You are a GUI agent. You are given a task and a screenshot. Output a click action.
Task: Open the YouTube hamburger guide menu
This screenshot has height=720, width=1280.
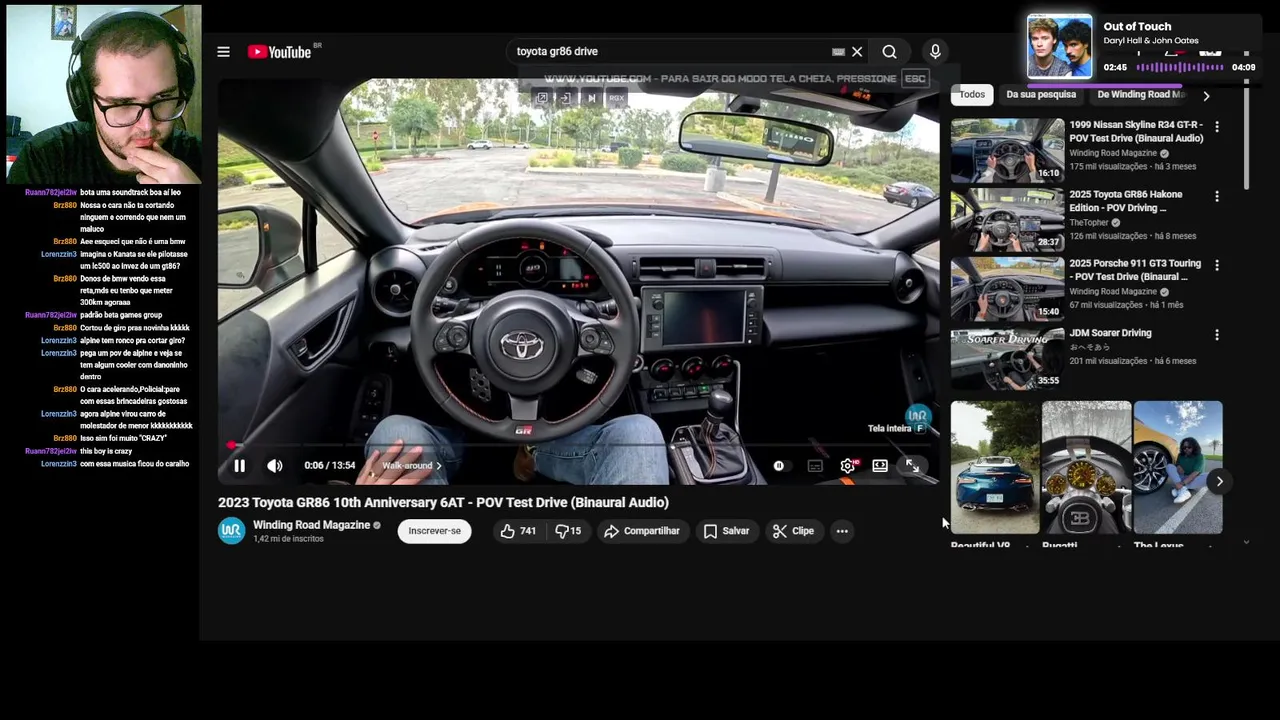(x=224, y=52)
